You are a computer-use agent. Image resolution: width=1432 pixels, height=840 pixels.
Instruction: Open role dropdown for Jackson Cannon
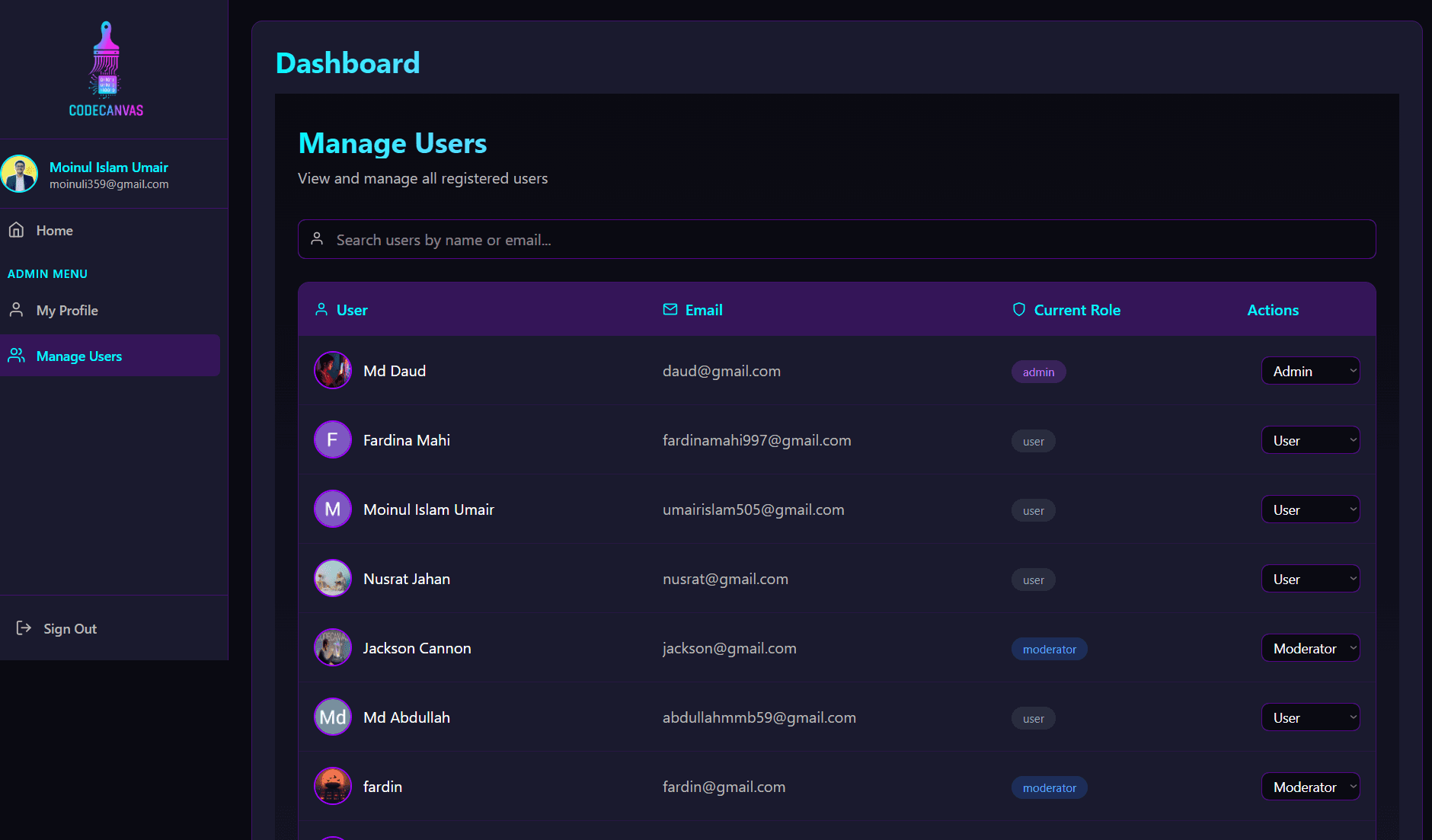coord(1310,649)
